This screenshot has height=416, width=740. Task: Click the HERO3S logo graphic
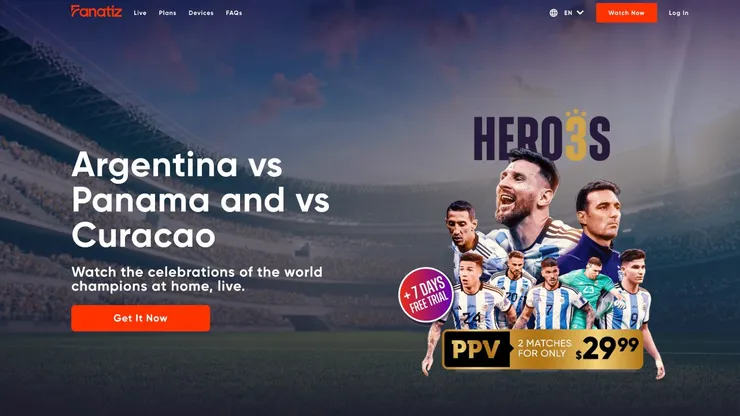pyautogui.click(x=542, y=137)
